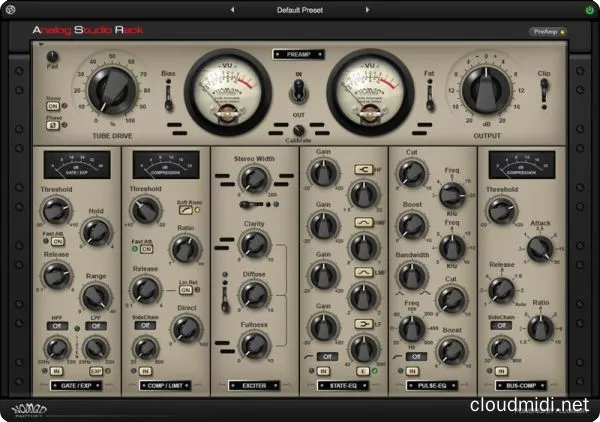Toggle Lin Rel ON in compressor
The image size is (600, 422).
click(x=185, y=289)
